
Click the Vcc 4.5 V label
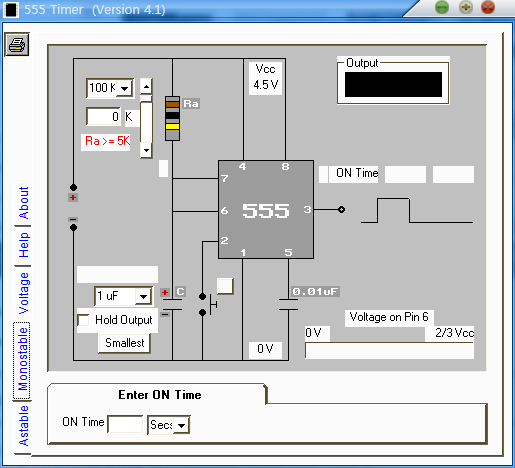266,77
